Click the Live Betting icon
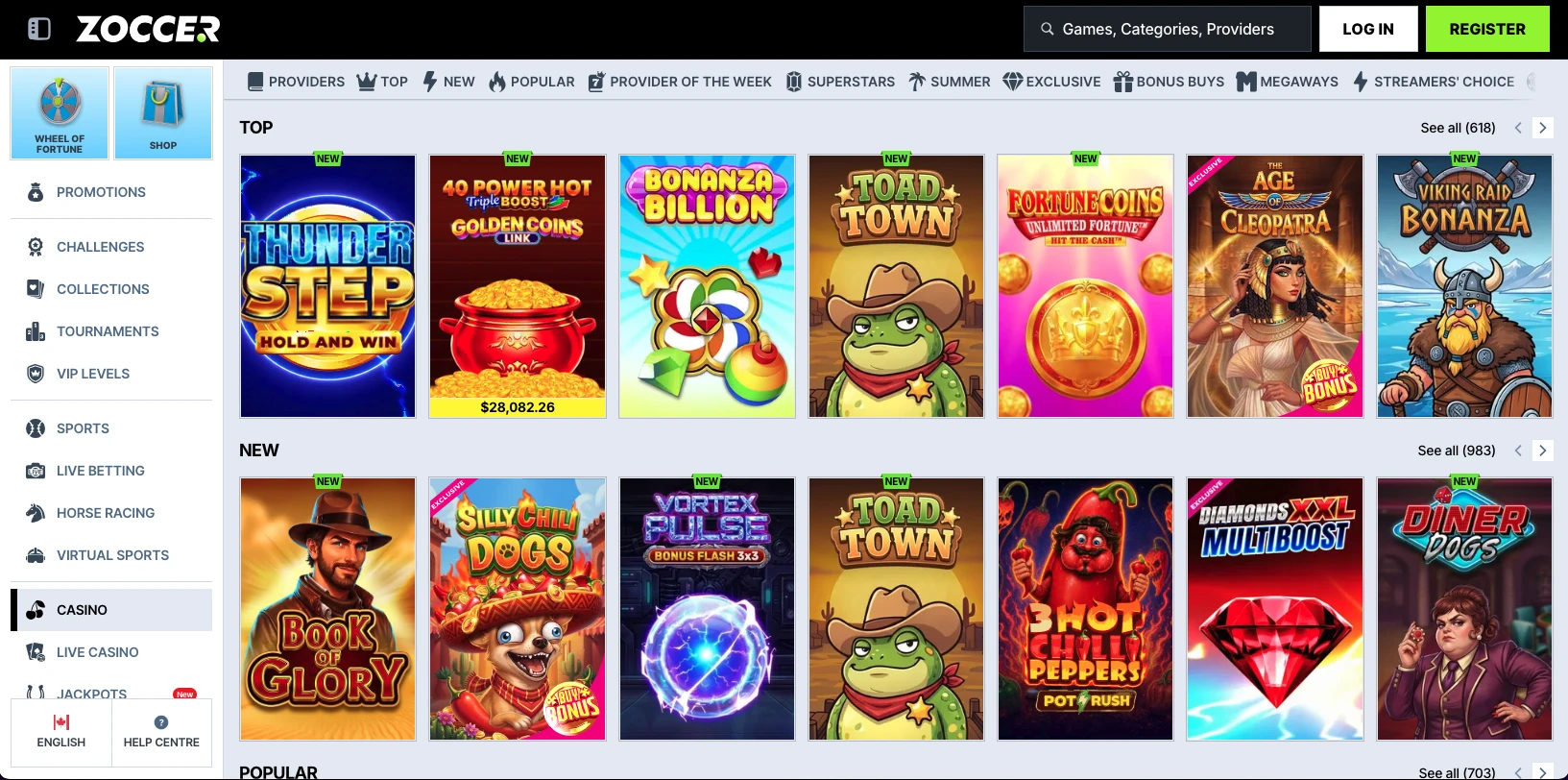 [36, 471]
